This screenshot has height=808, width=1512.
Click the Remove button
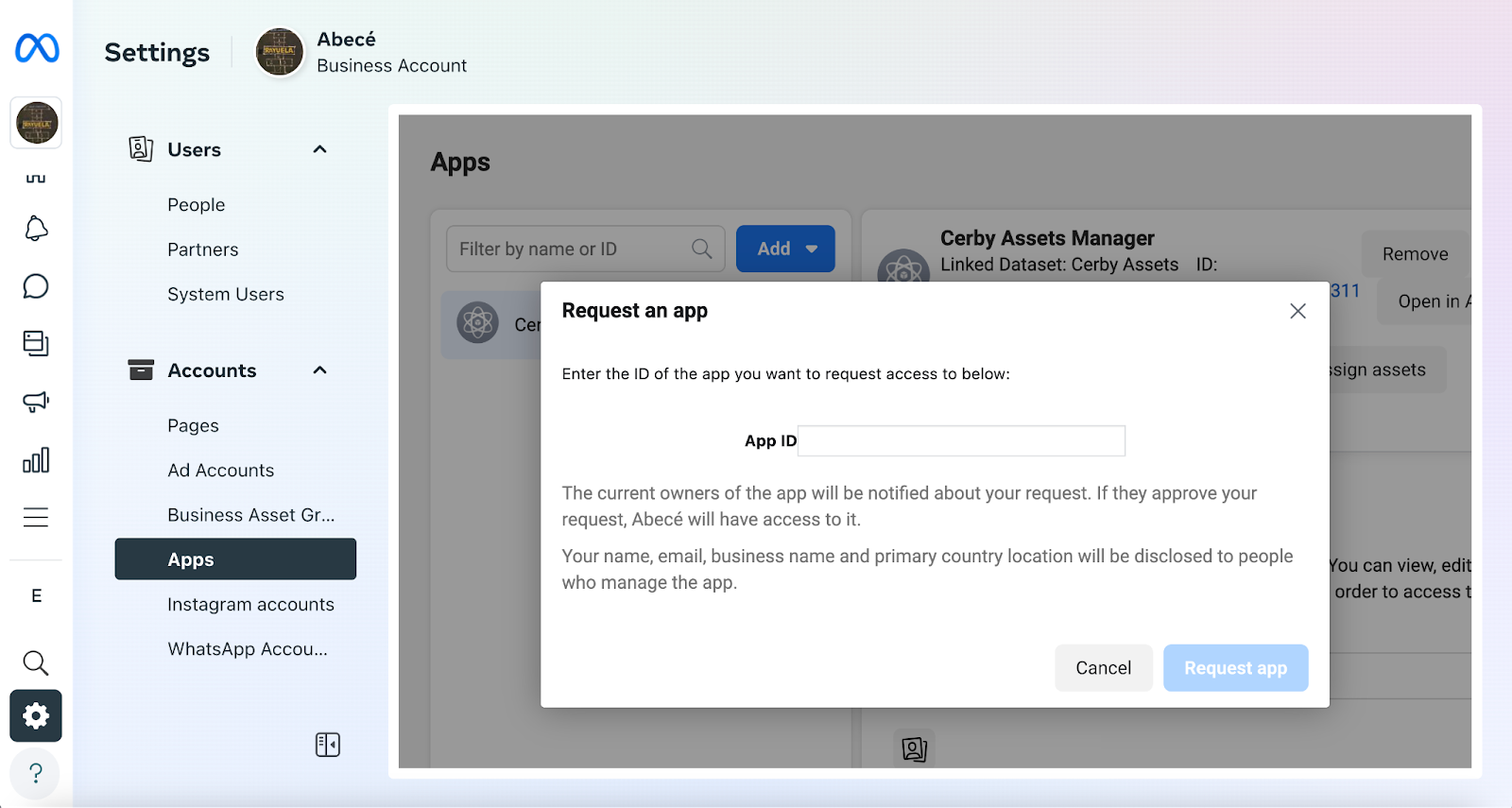pos(1415,254)
